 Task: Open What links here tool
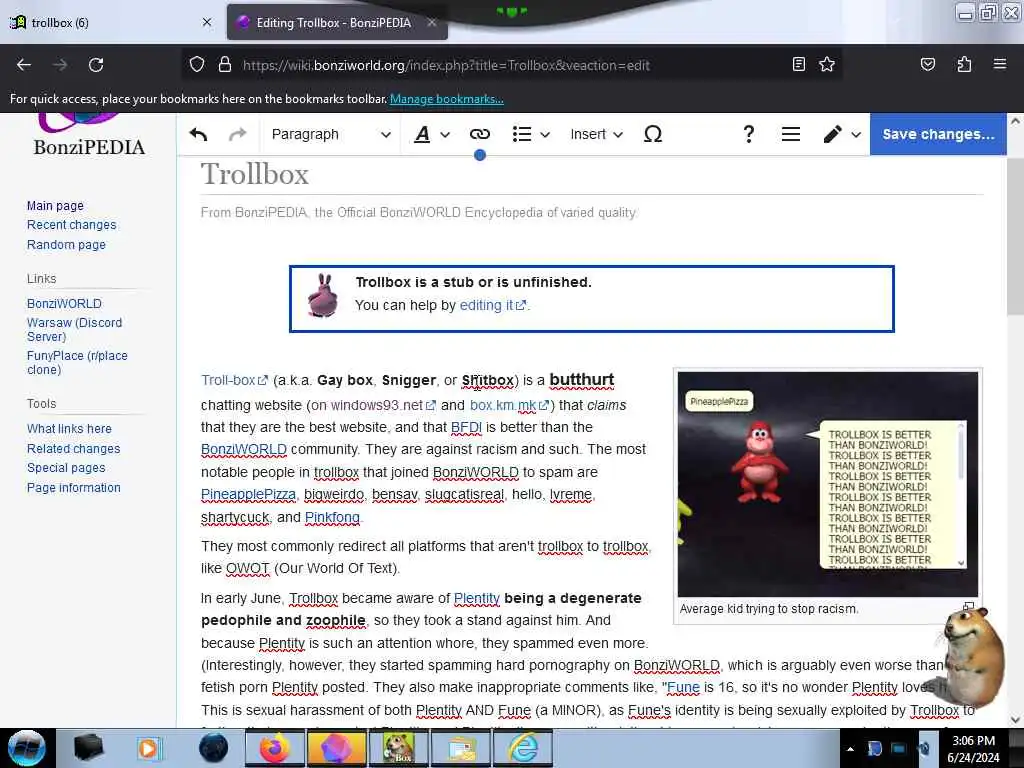(69, 429)
